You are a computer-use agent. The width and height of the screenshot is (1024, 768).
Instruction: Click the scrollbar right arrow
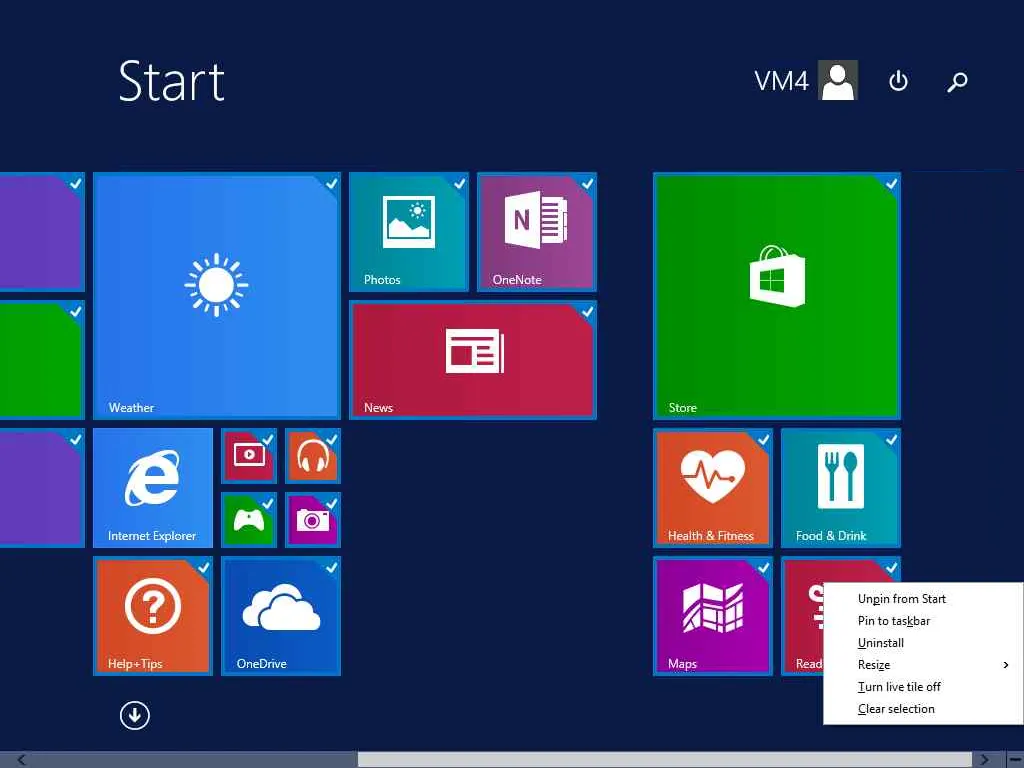984,760
